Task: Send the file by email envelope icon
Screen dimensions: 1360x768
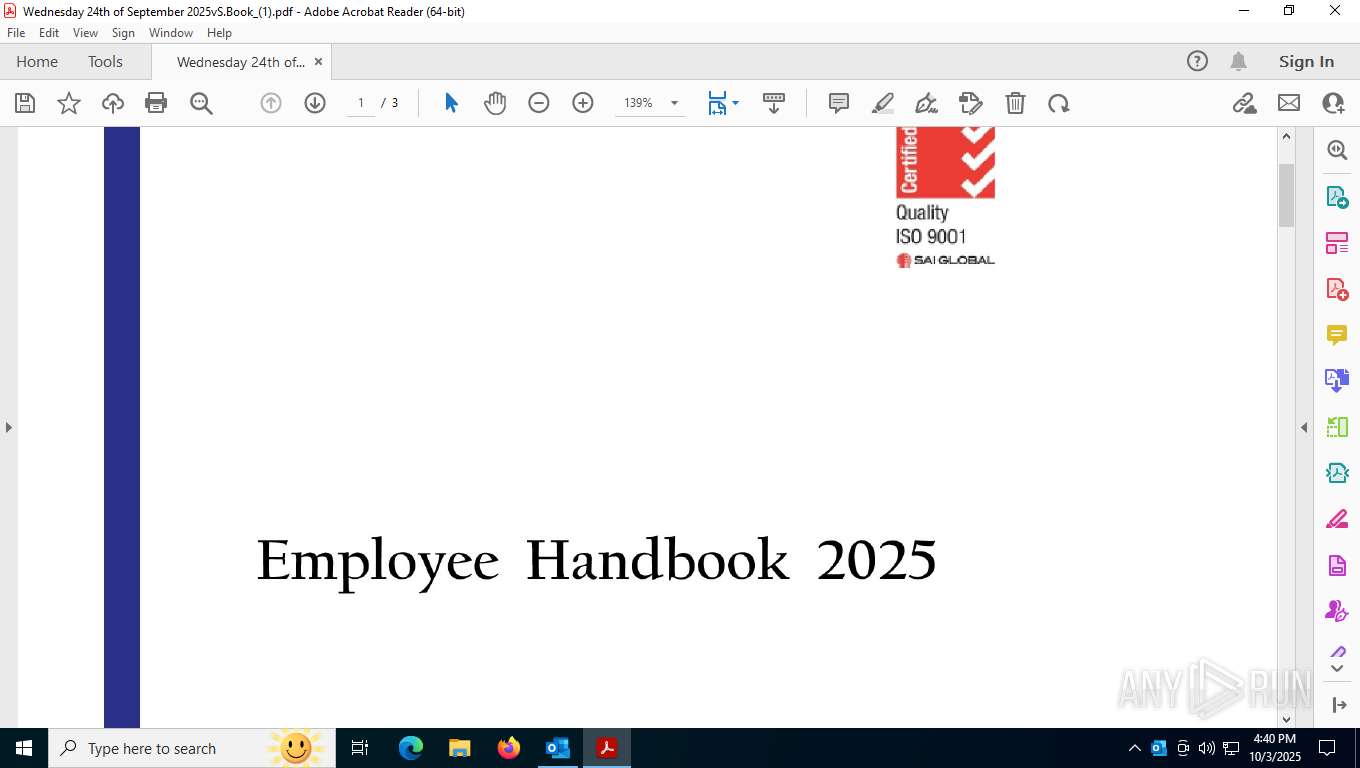Action: (1289, 103)
